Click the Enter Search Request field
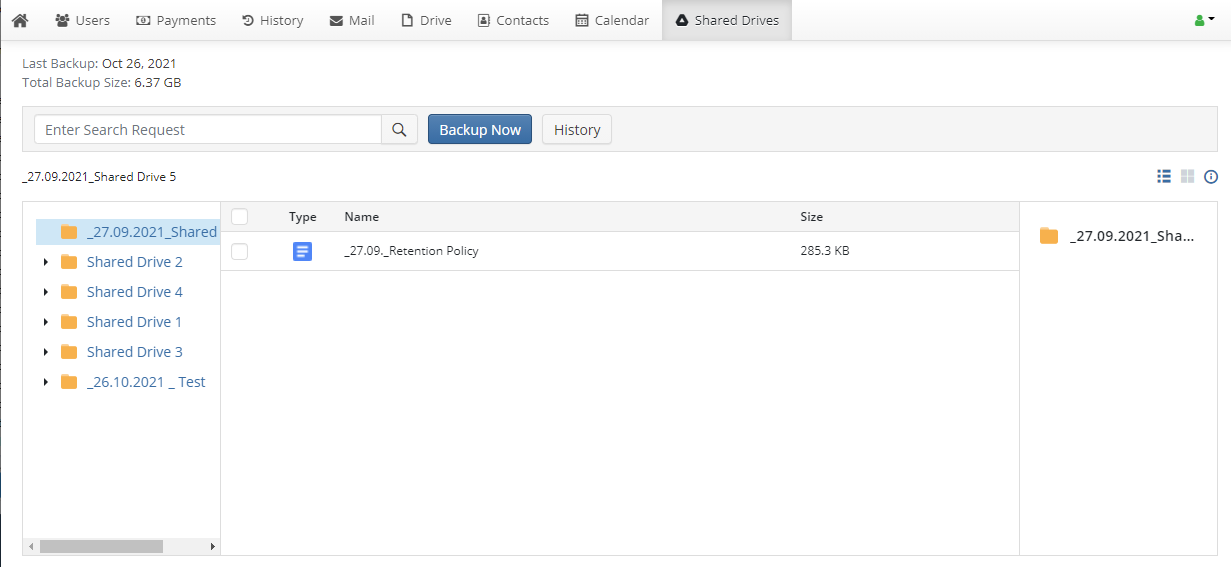The height and width of the screenshot is (567, 1231). click(x=208, y=130)
